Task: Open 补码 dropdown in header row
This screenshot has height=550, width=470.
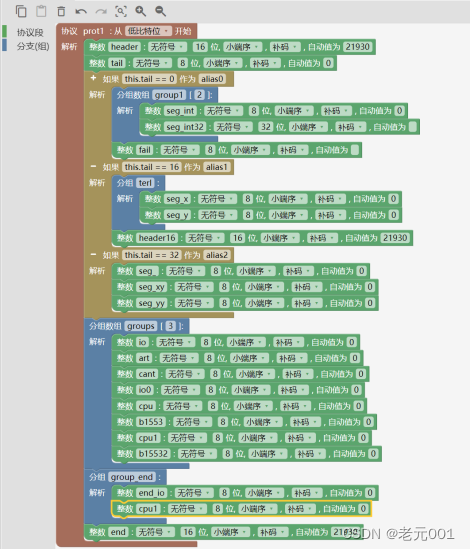Action: 285,47
